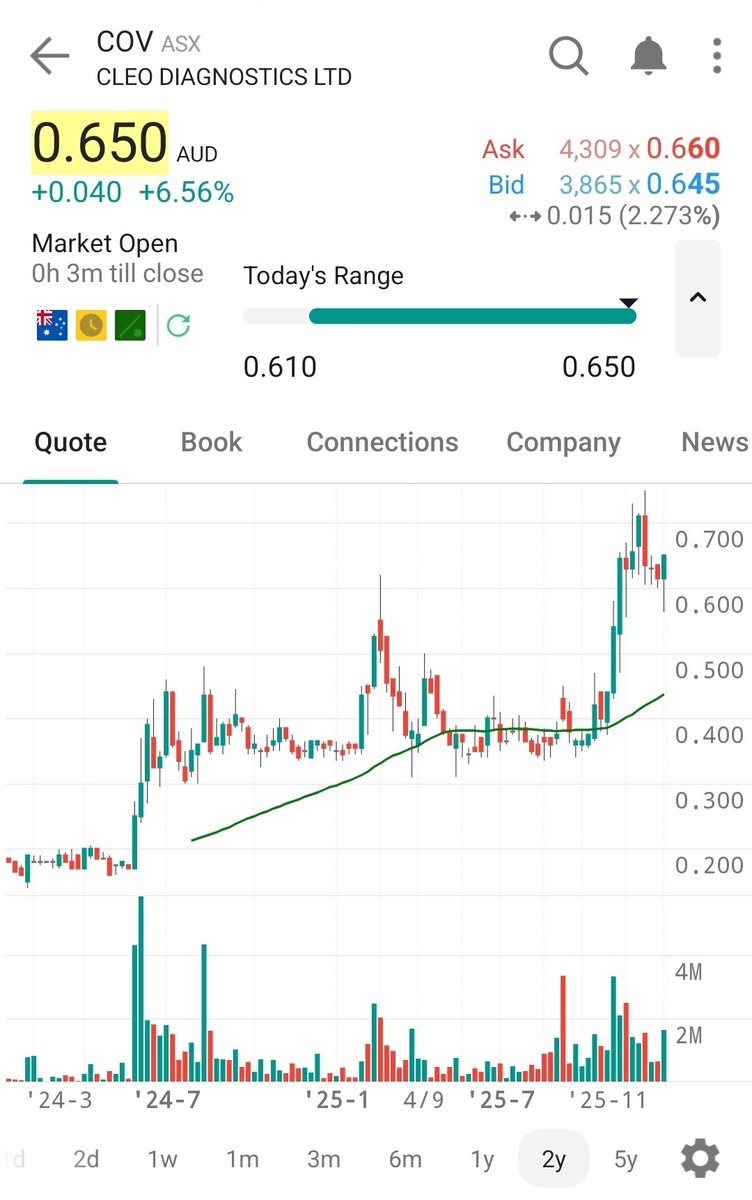Tap the 4M volume axis label
This screenshot has width=752, height=1200.
pos(689,971)
